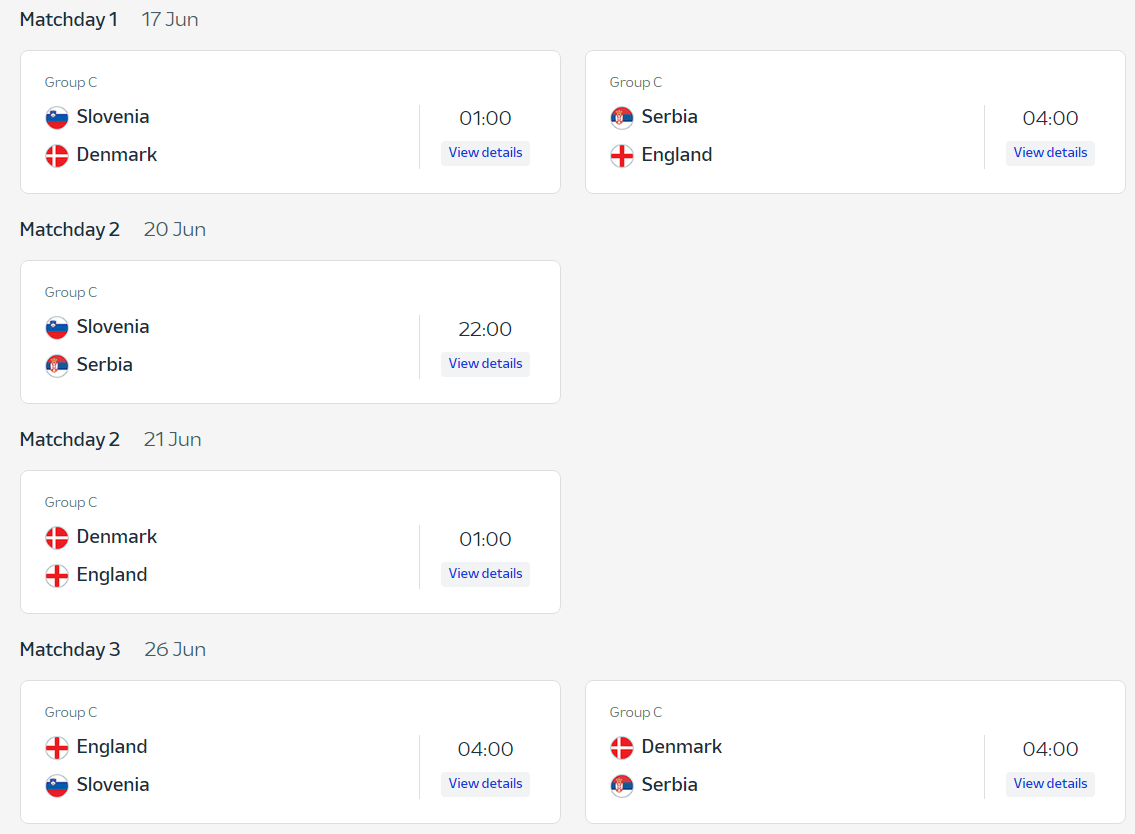Click the Matchday 3 heading

tap(70, 650)
